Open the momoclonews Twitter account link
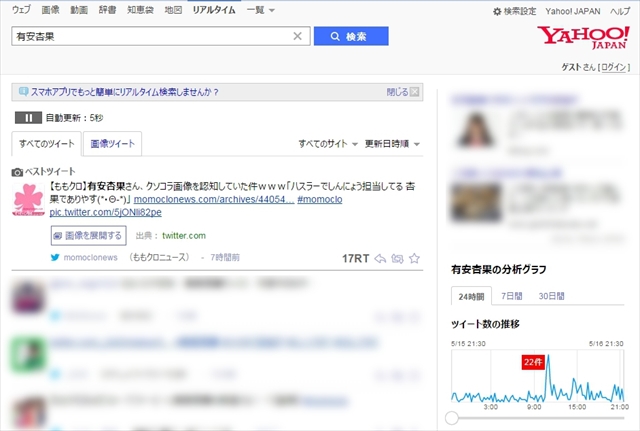The image size is (640, 431). [x=91, y=258]
